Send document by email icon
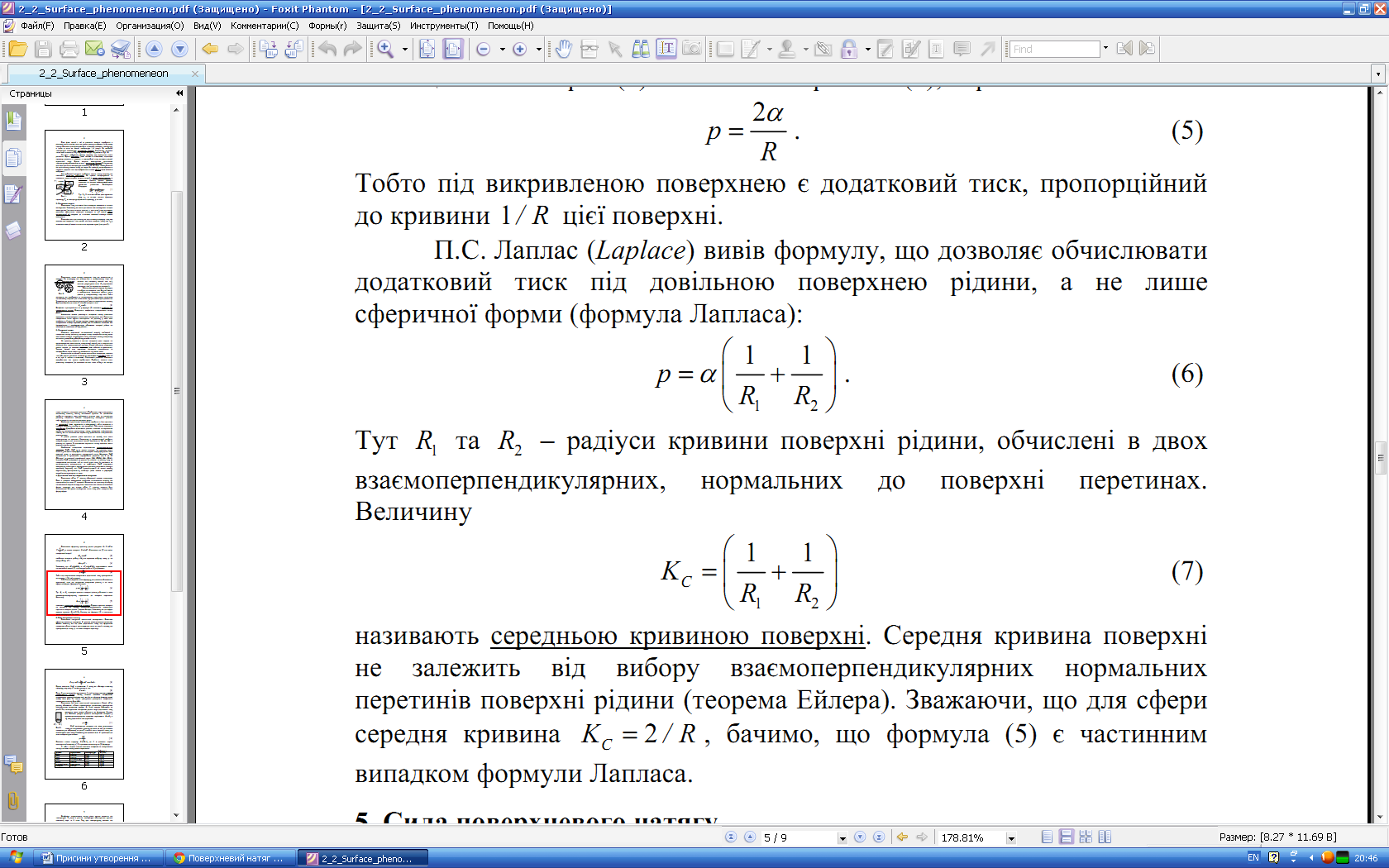The height and width of the screenshot is (868, 1389). point(95,50)
